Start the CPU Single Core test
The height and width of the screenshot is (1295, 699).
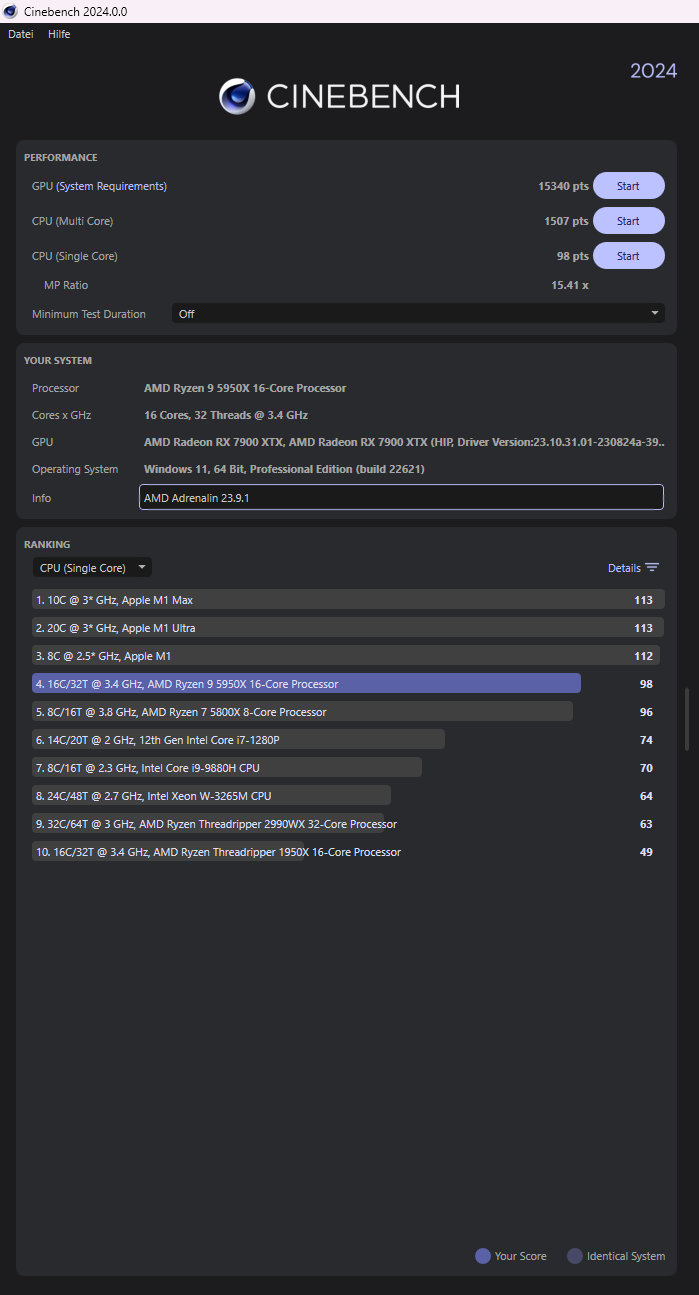(x=628, y=256)
